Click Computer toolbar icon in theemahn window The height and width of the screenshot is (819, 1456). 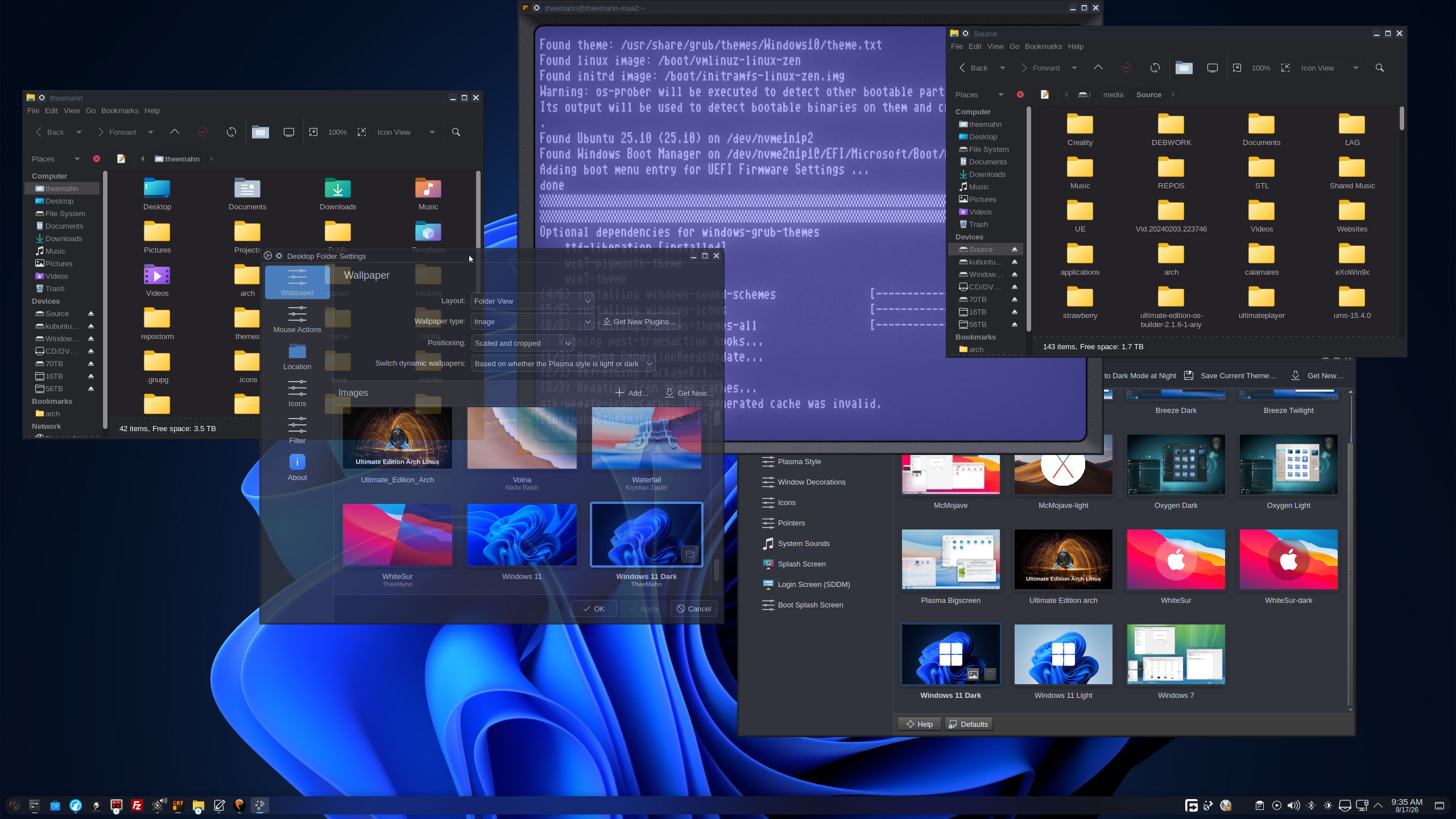(x=289, y=132)
